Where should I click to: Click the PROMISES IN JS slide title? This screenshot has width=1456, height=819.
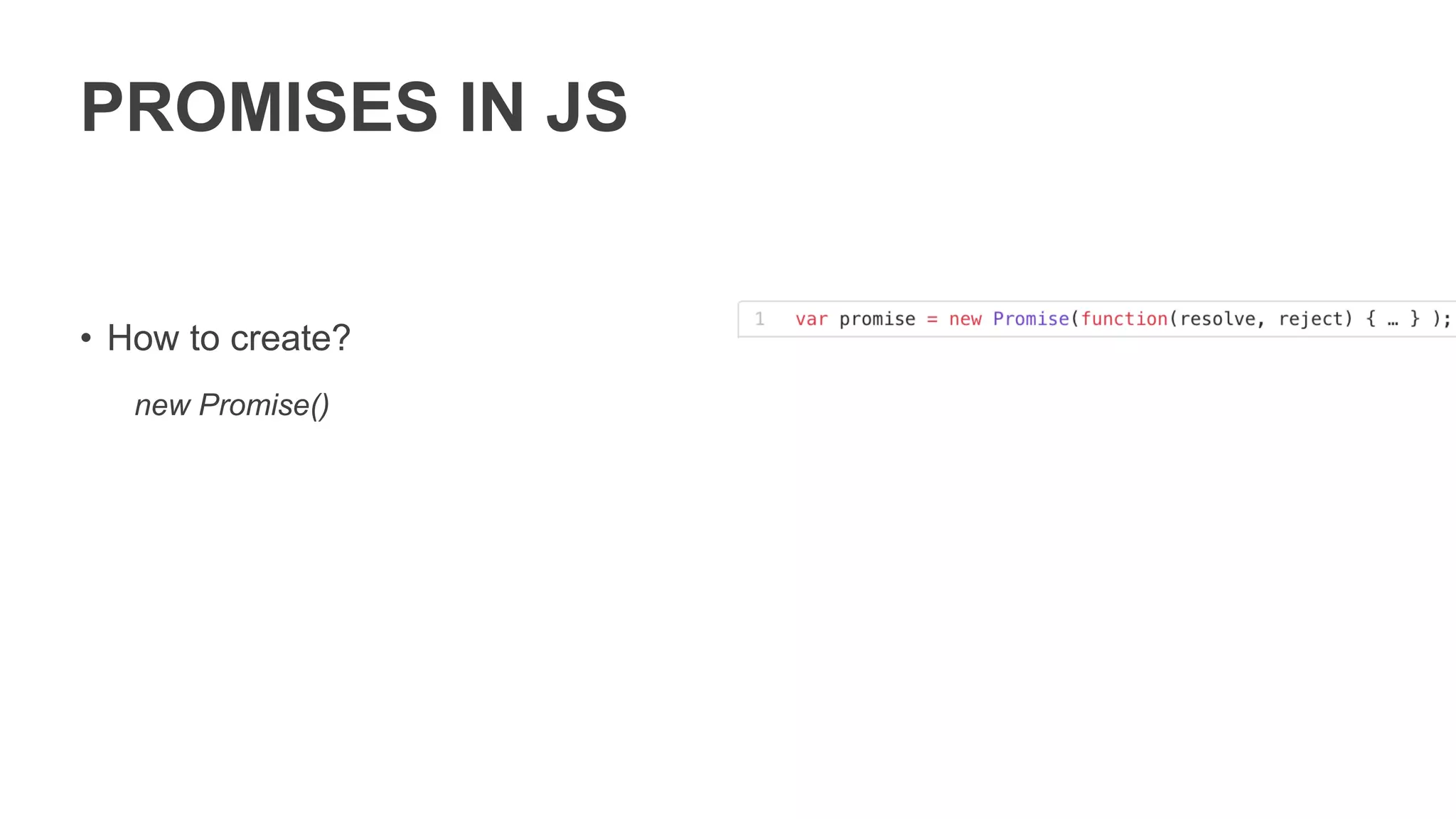(354, 108)
